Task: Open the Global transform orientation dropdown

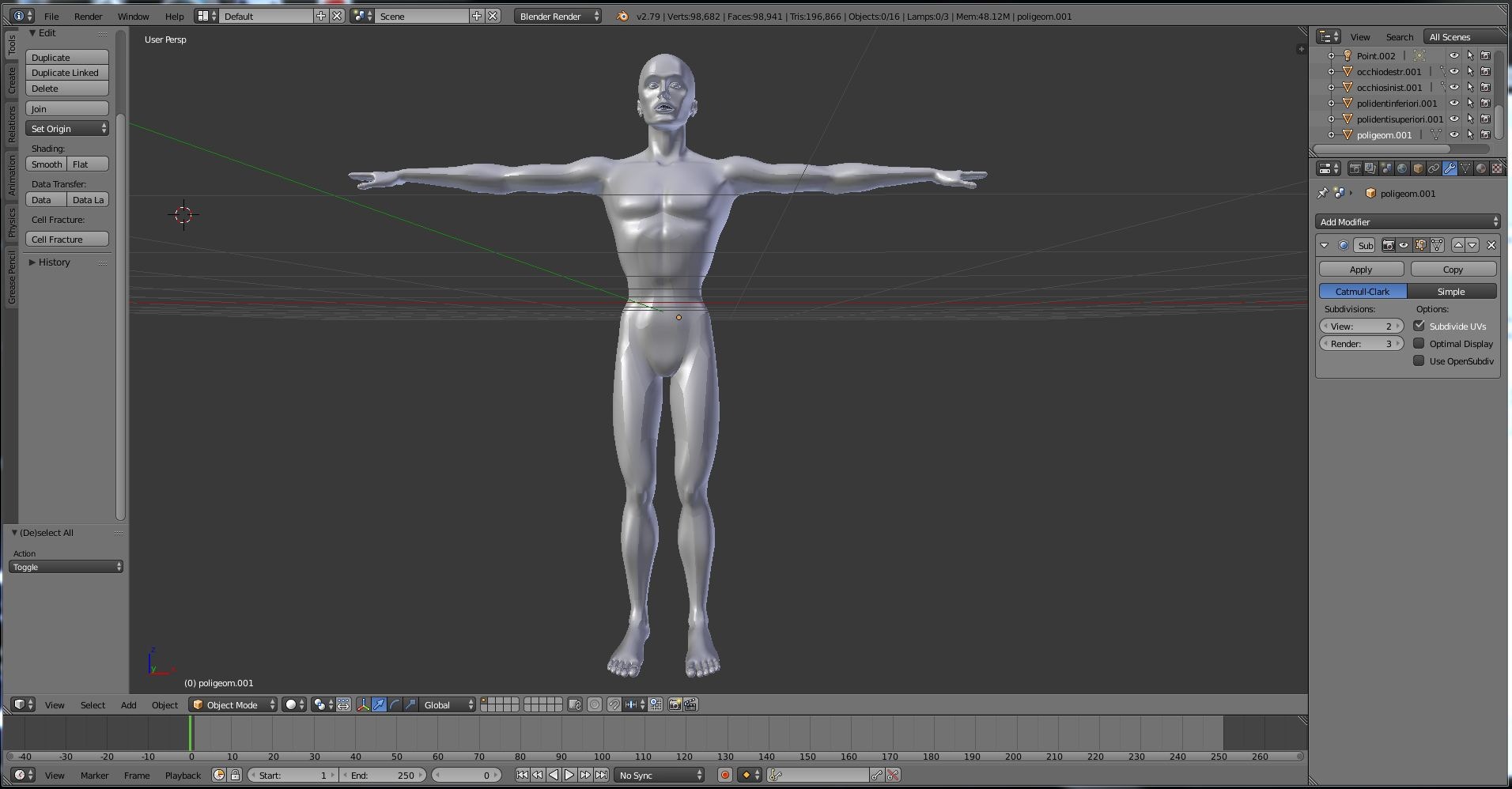Action: 448,704
